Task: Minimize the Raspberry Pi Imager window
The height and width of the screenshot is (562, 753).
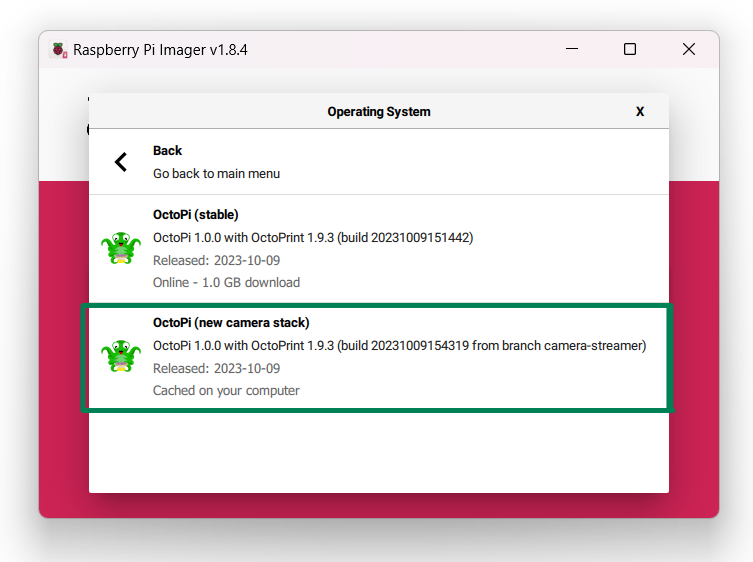Action: coord(571,49)
